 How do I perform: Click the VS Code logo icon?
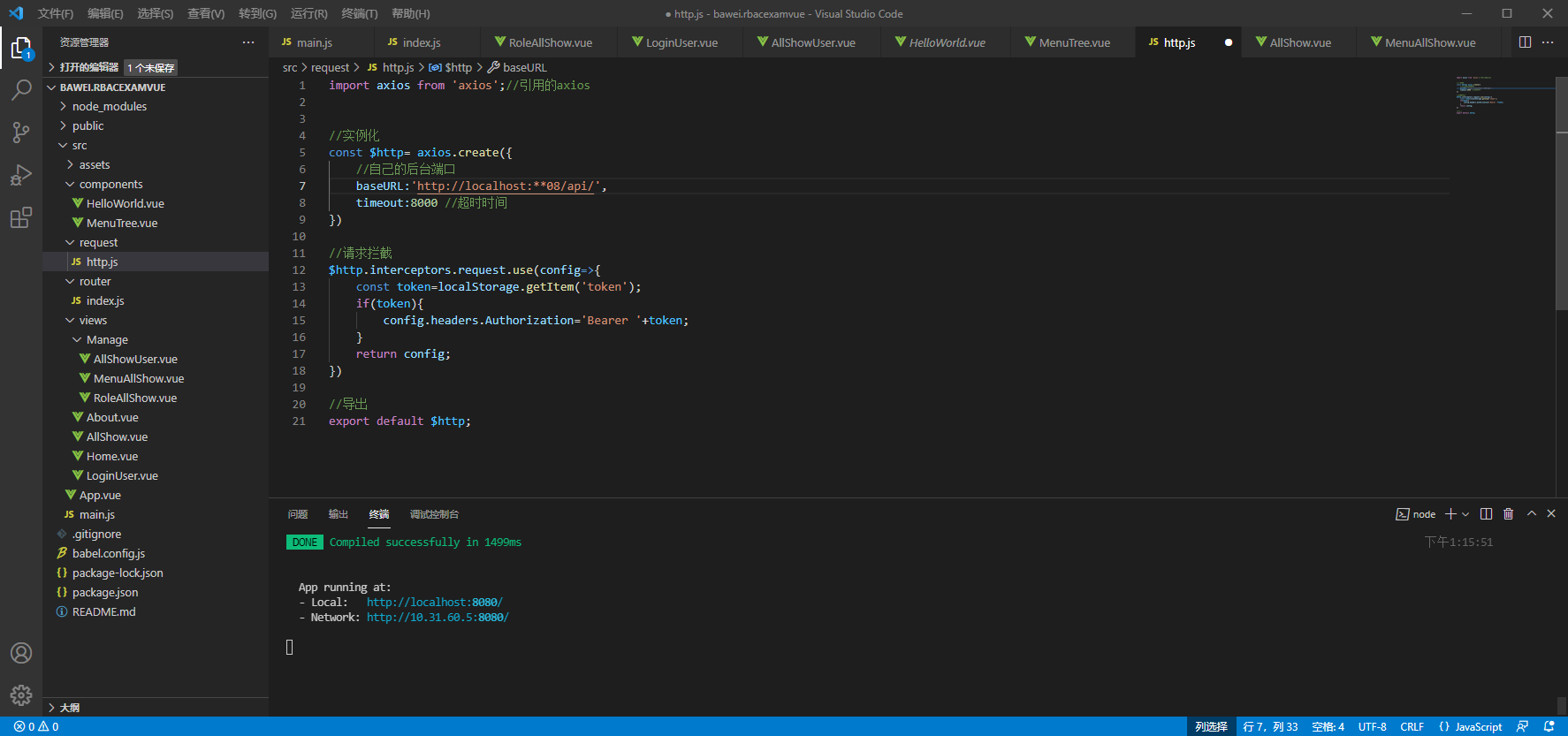pos(16,13)
